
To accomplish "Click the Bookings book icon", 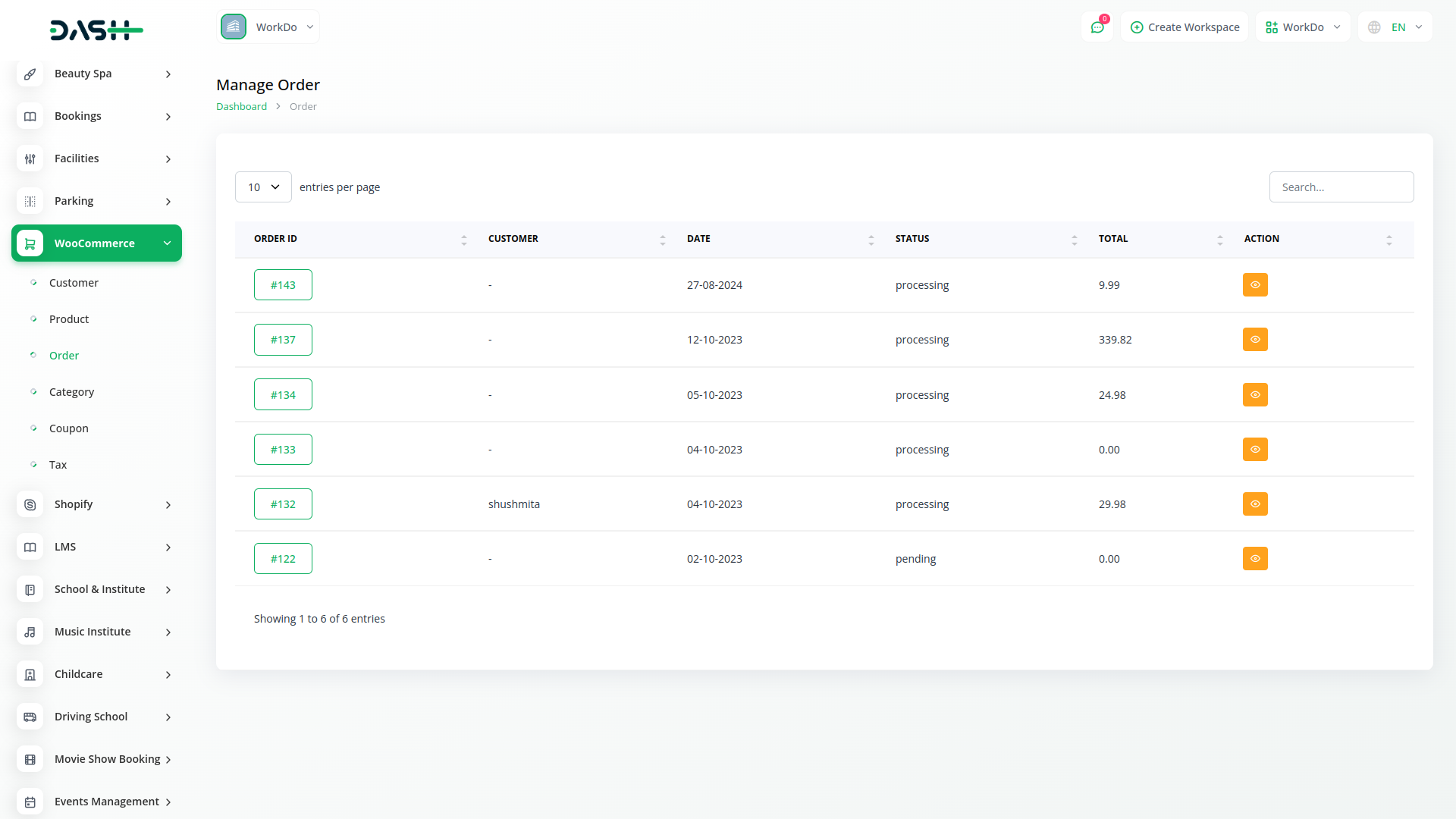I will (x=30, y=116).
